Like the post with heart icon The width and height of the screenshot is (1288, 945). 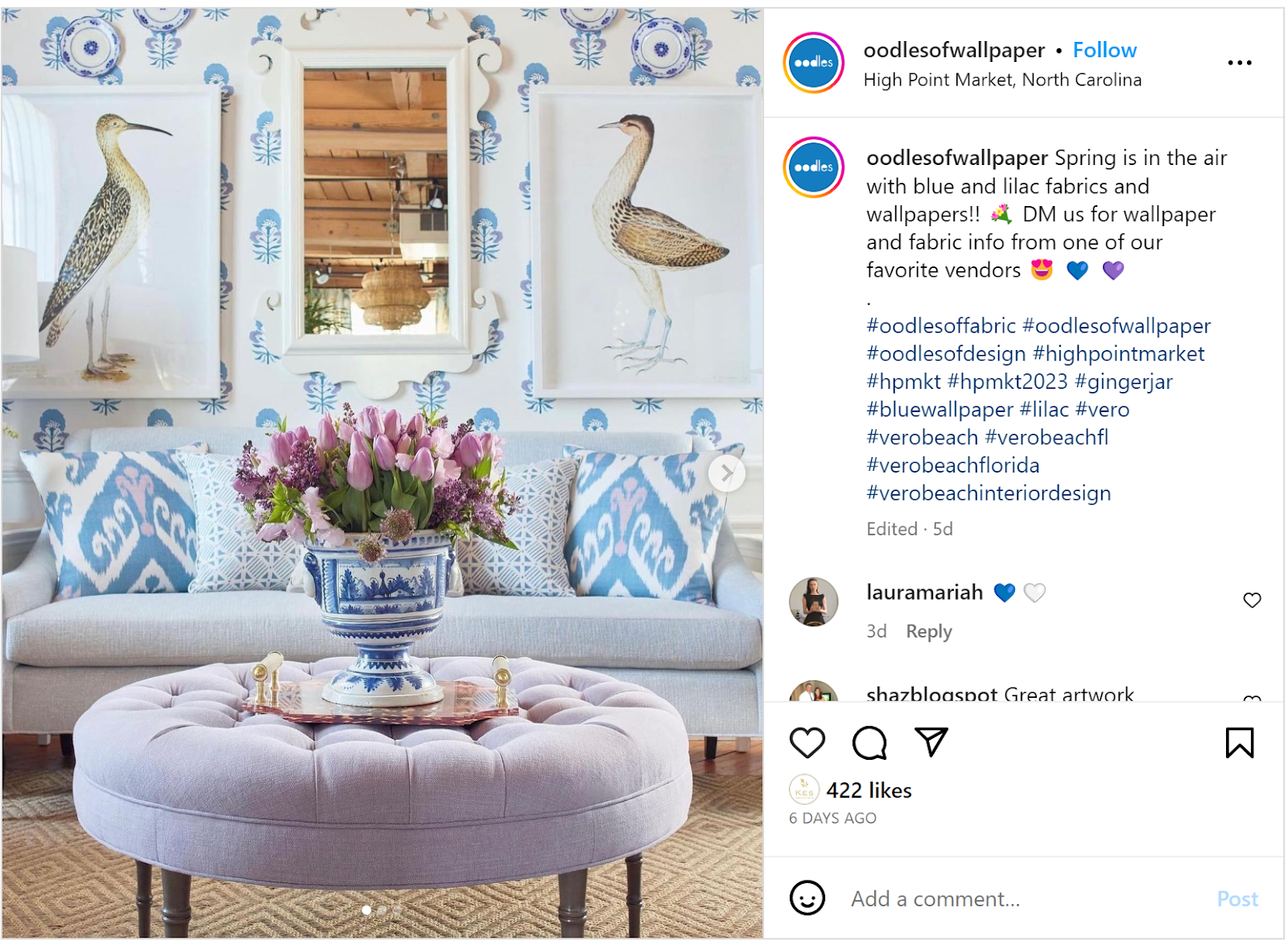807,742
